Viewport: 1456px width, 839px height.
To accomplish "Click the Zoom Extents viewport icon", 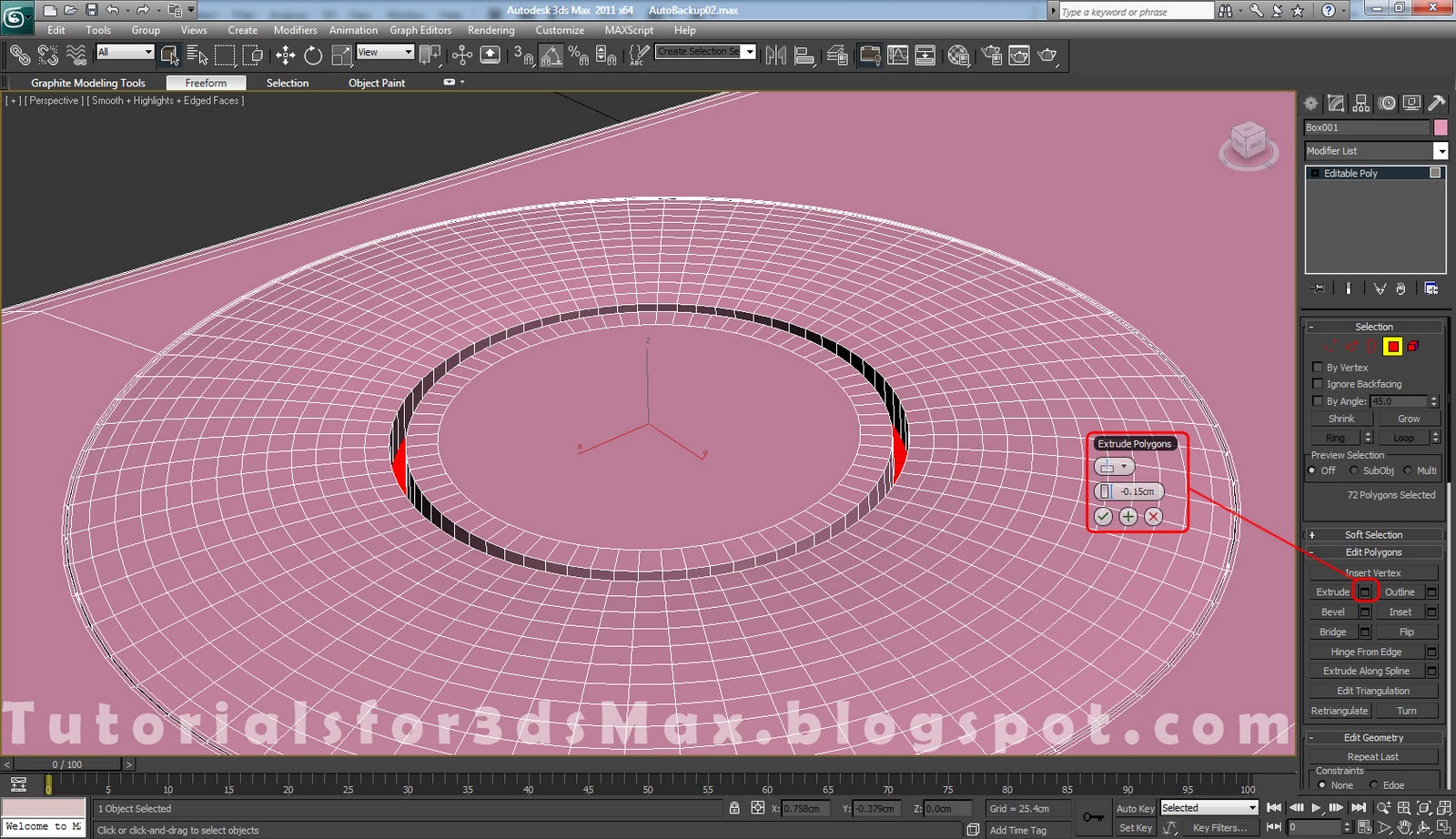I will coord(1424,808).
